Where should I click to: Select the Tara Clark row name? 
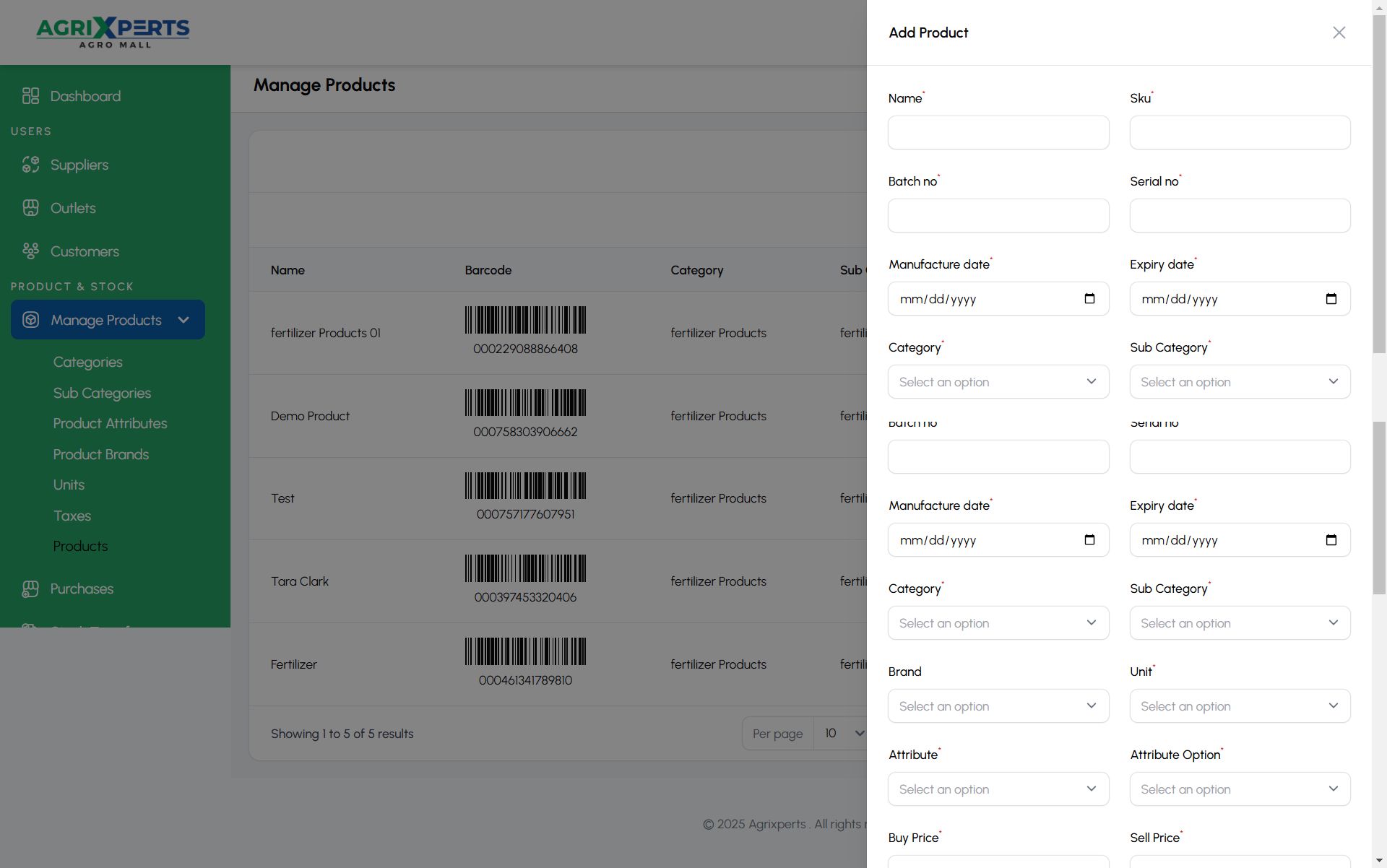[299, 581]
